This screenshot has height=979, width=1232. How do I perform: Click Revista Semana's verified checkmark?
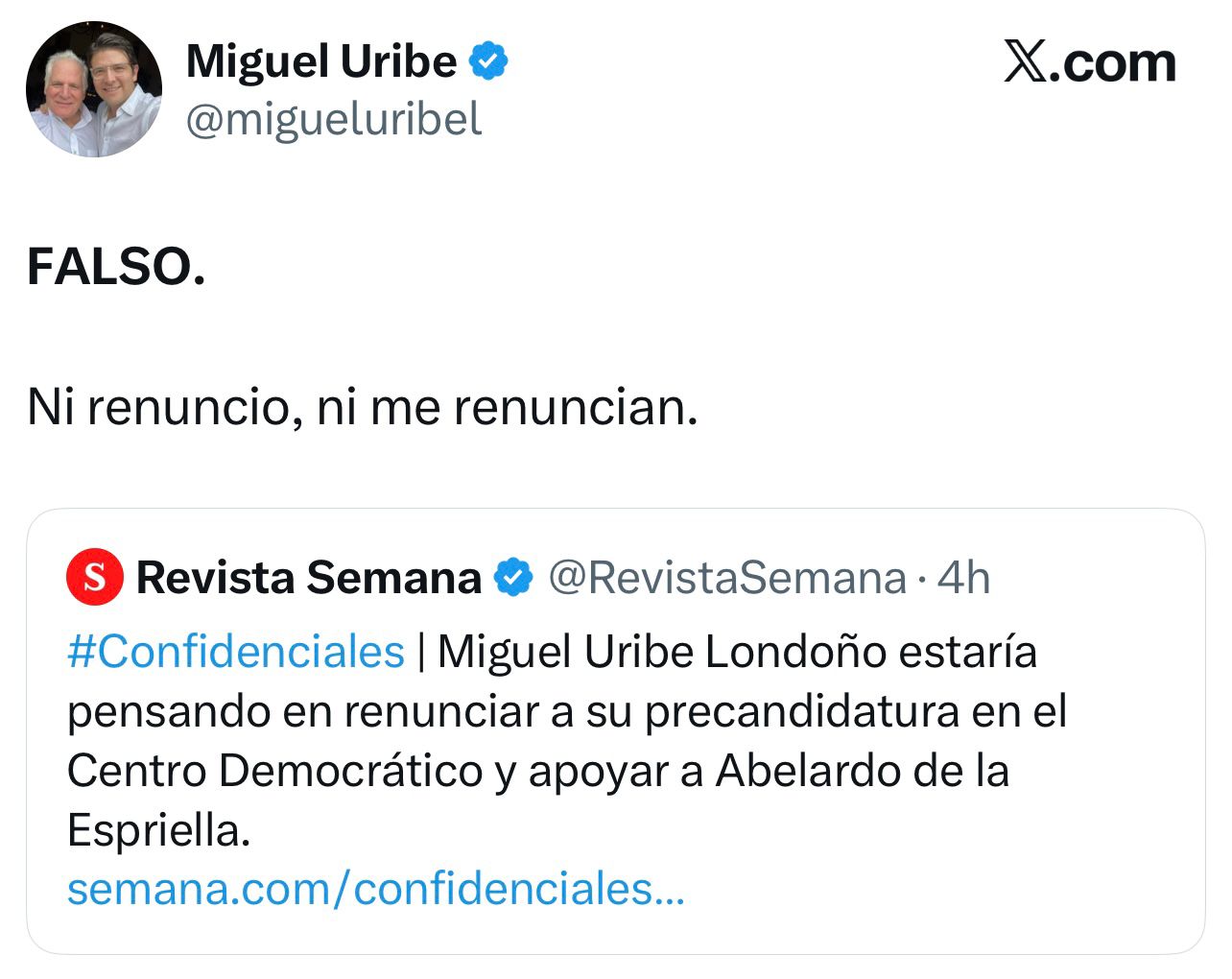coord(513,577)
